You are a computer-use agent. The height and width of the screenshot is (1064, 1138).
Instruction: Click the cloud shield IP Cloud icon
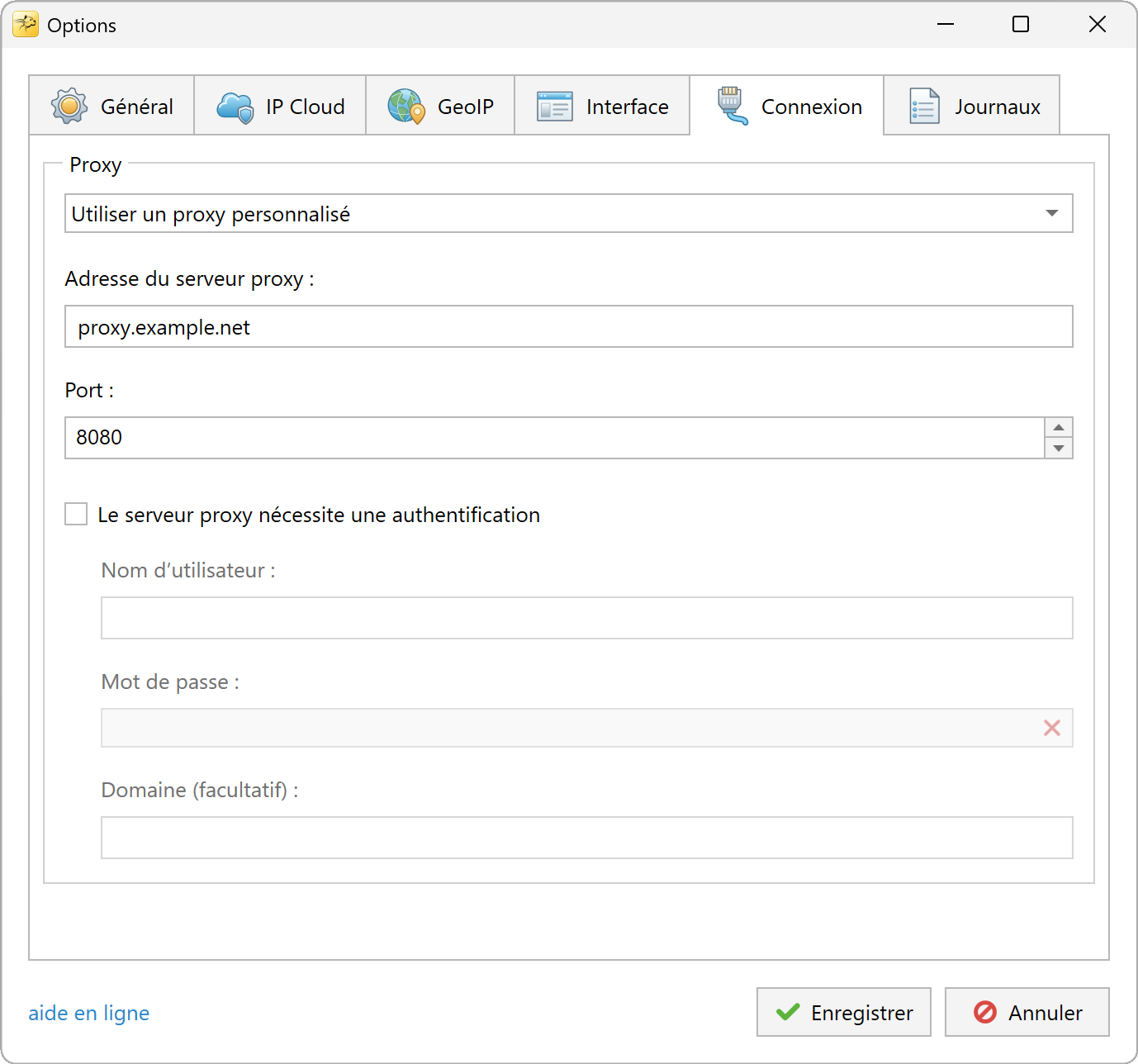[235, 107]
